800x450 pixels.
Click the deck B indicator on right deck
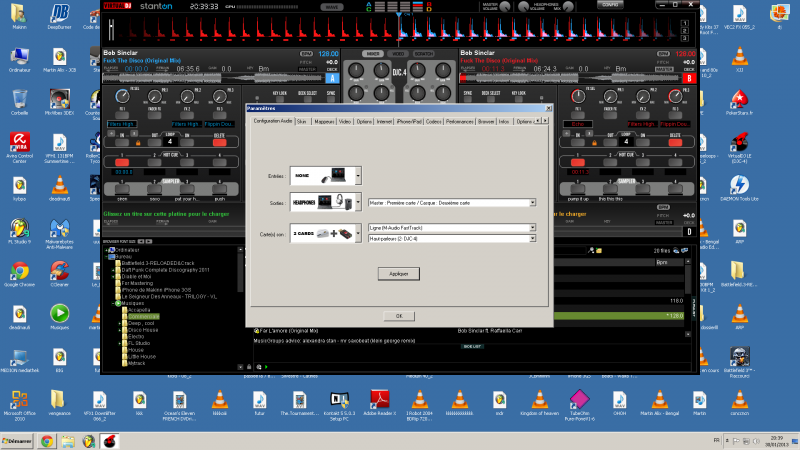[688, 77]
